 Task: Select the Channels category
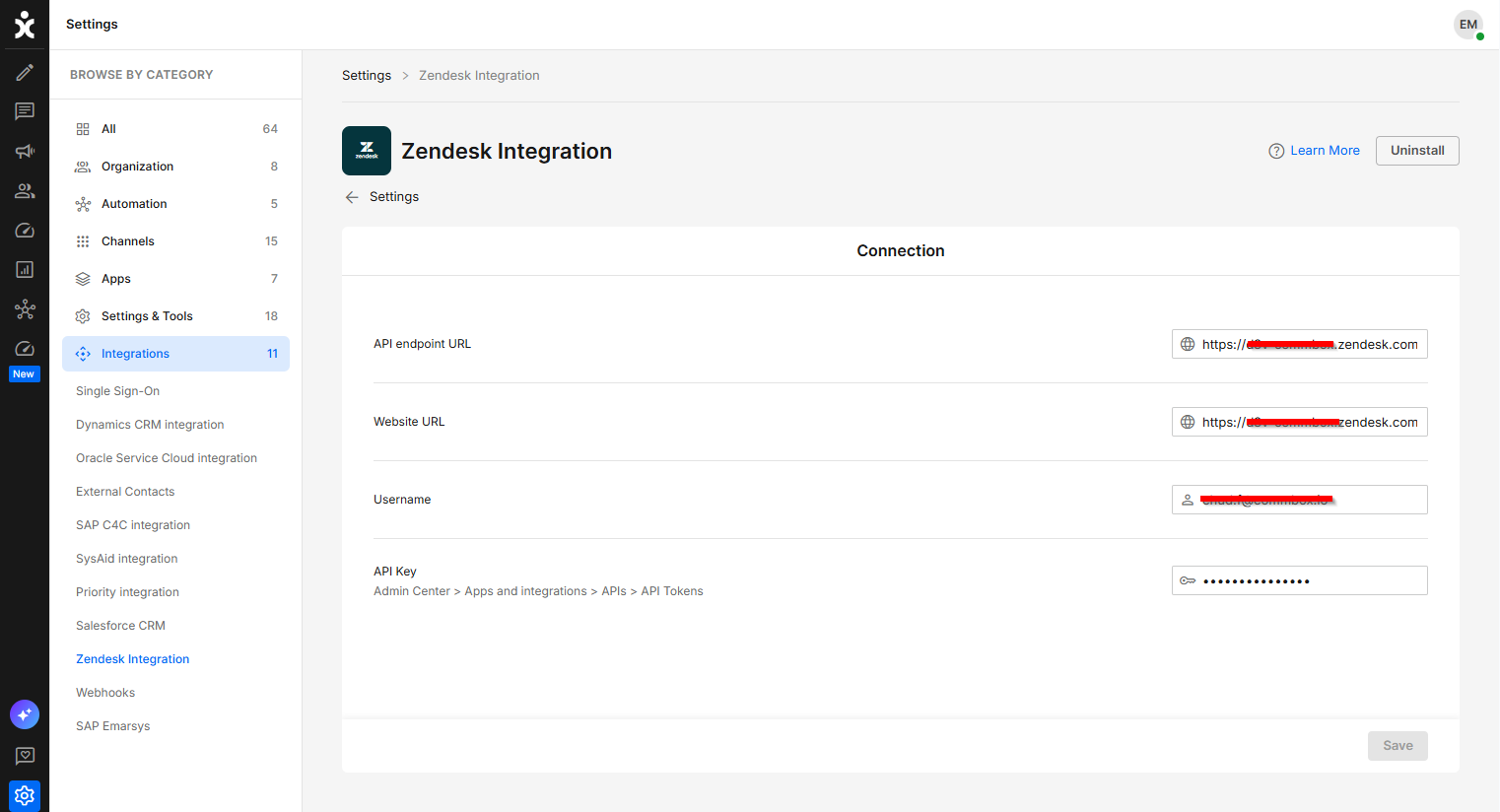coord(175,241)
